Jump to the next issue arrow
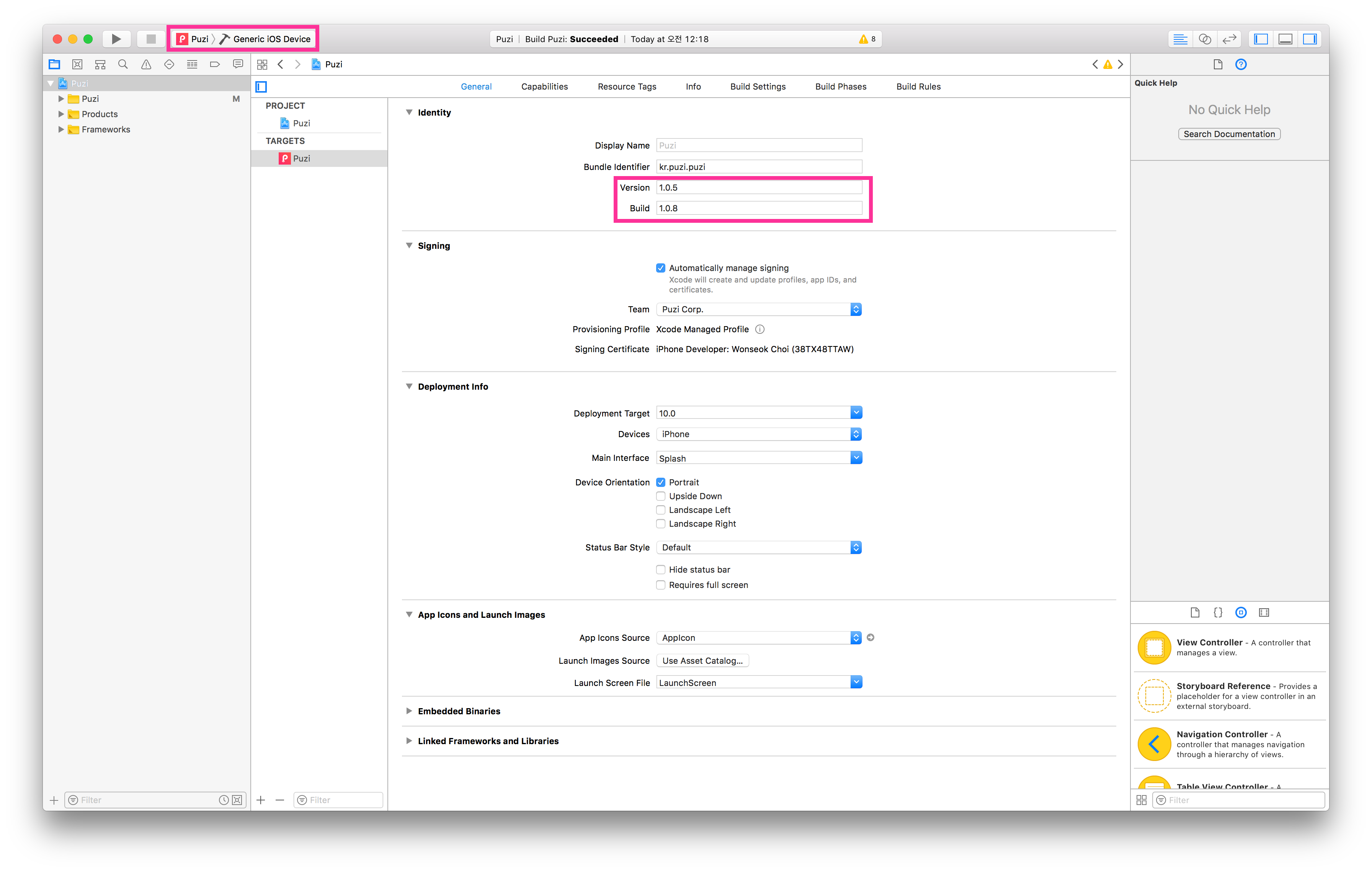This screenshot has height=872, width=1372. (x=1120, y=64)
